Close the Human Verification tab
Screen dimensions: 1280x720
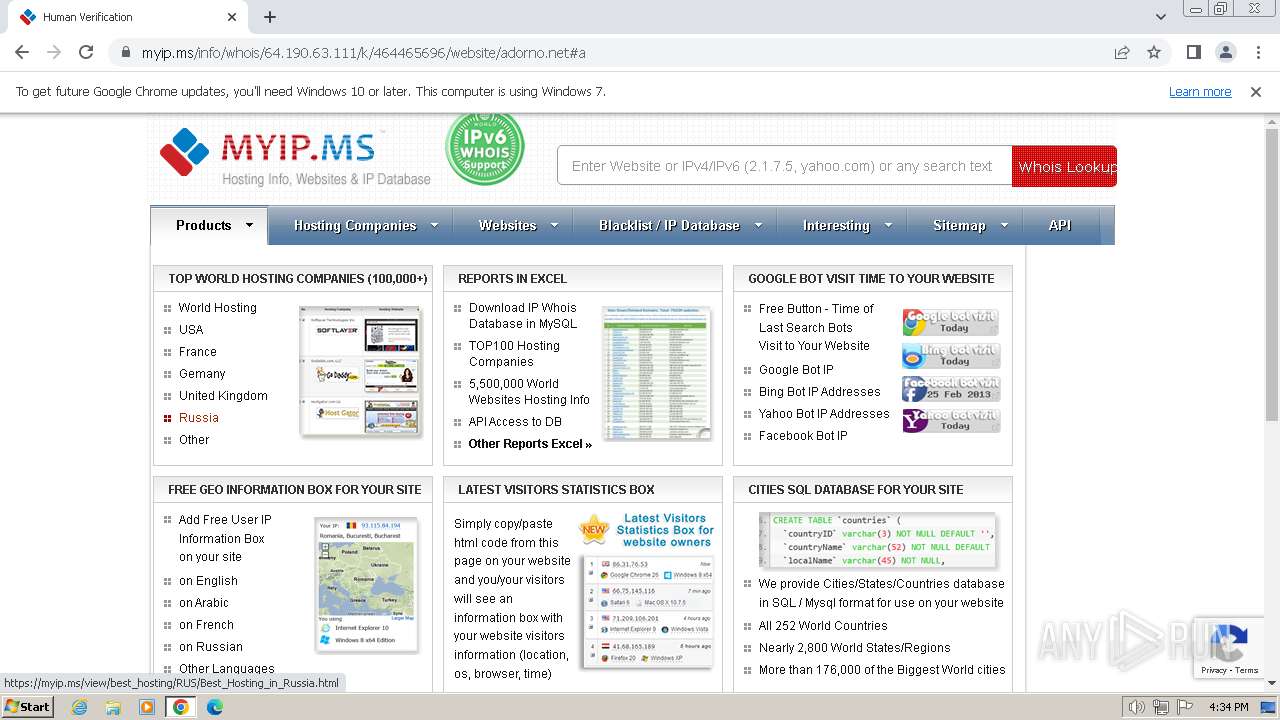pos(232,17)
